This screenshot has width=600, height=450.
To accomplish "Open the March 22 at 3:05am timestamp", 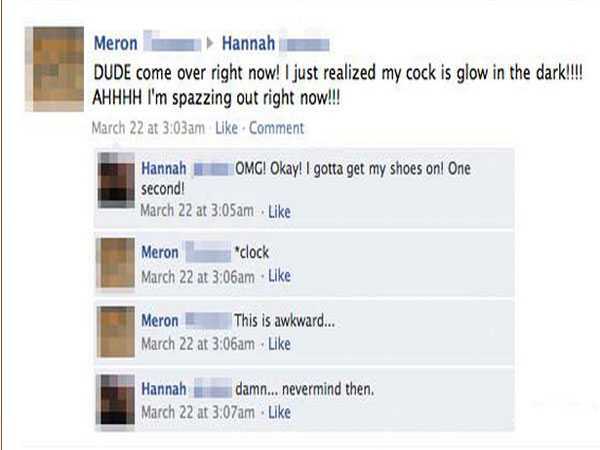I will (x=197, y=211).
